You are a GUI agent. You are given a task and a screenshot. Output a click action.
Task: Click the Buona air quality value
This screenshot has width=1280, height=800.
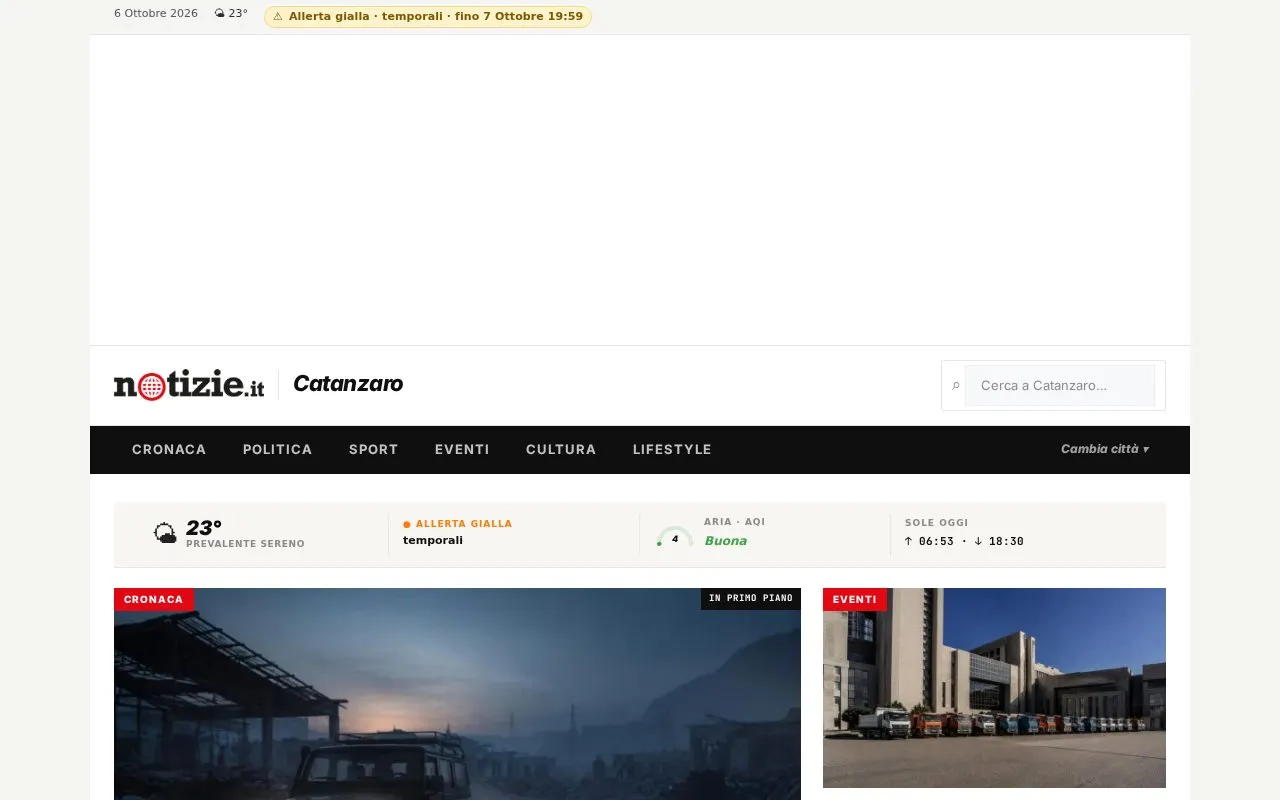click(x=726, y=541)
